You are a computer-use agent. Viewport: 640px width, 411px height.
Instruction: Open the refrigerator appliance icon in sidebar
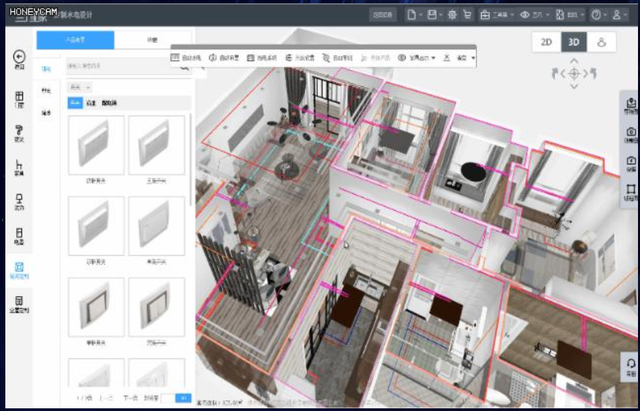[x=19, y=233]
